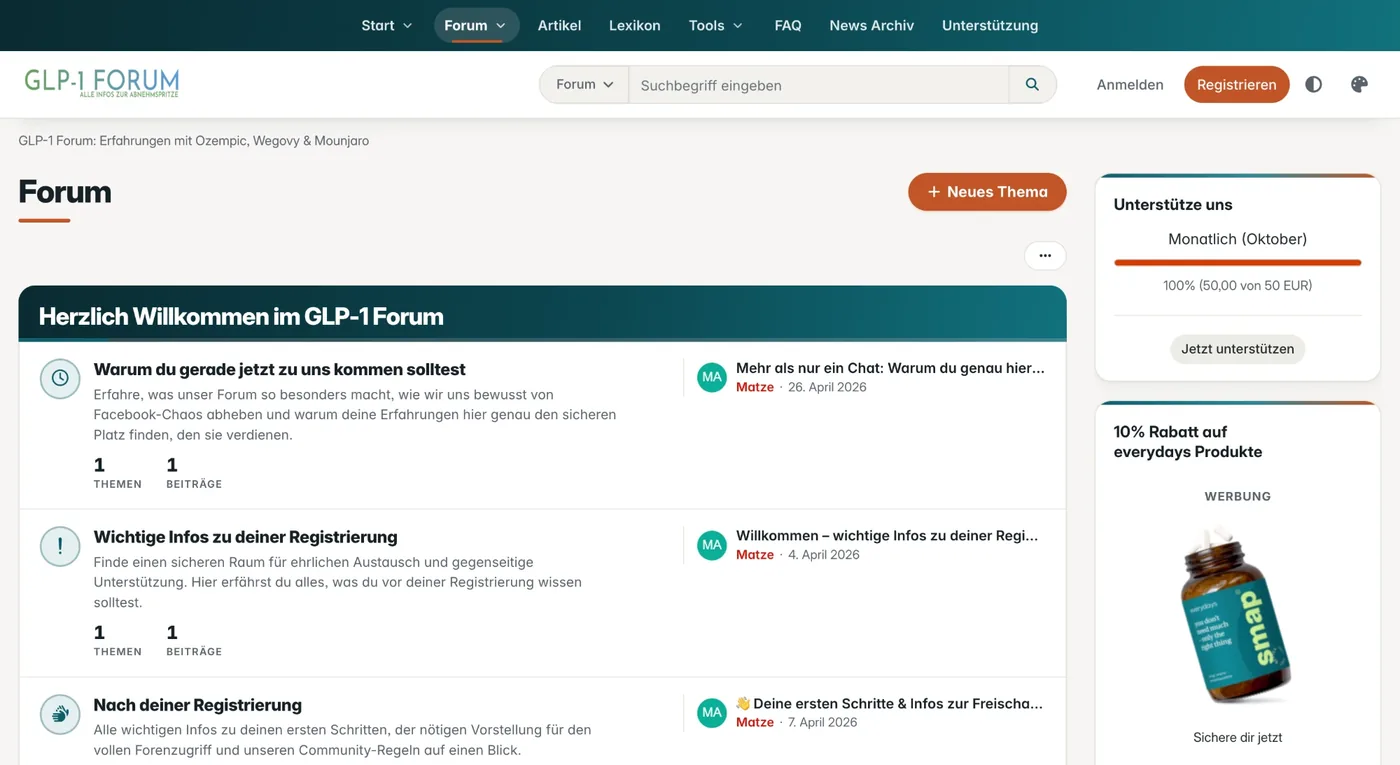Open thread 'Deine ersten Schritte & Infos zur Freischa…'
The image size is (1400, 765).
(889, 704)
